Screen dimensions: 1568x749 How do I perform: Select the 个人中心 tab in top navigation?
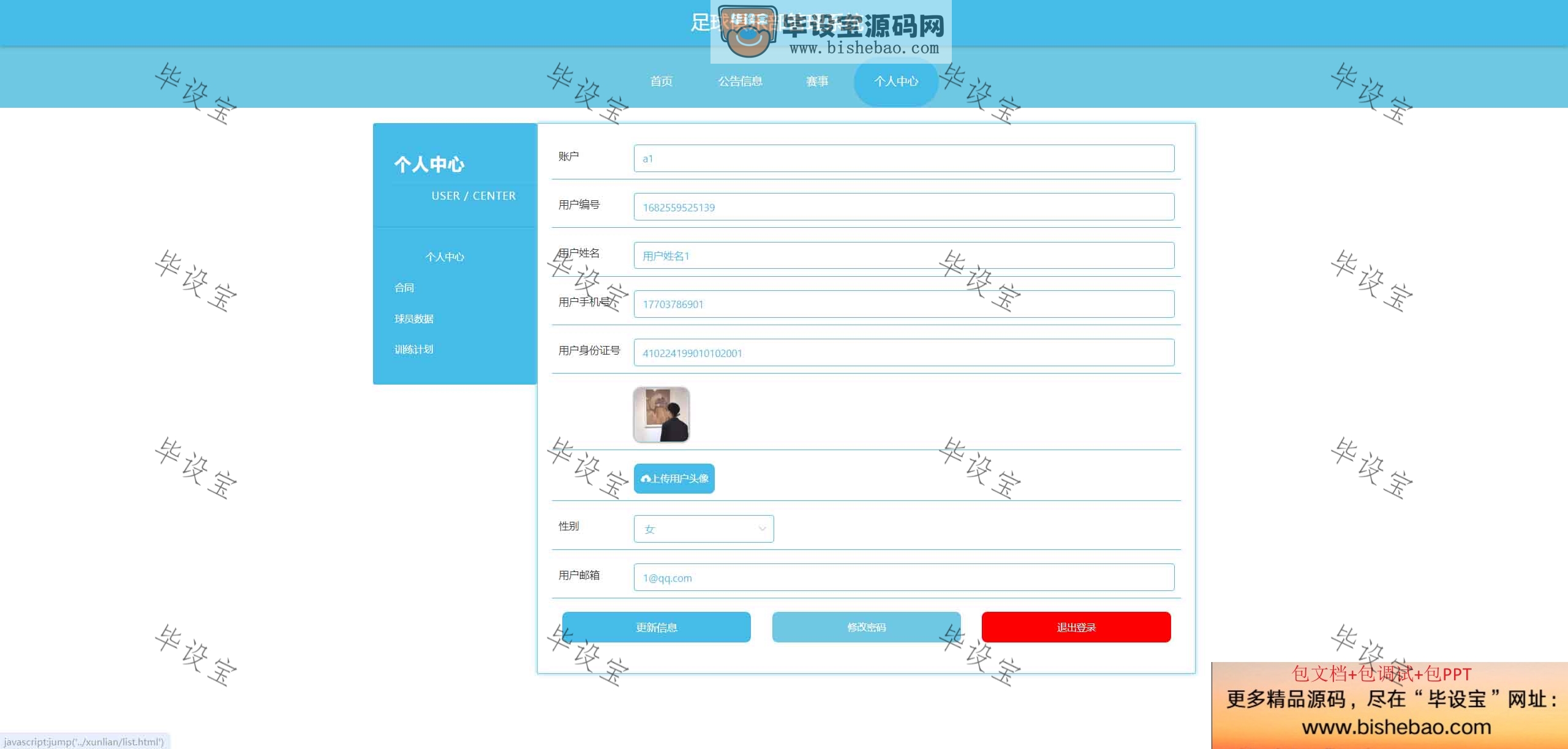click(x=896, y=81)
